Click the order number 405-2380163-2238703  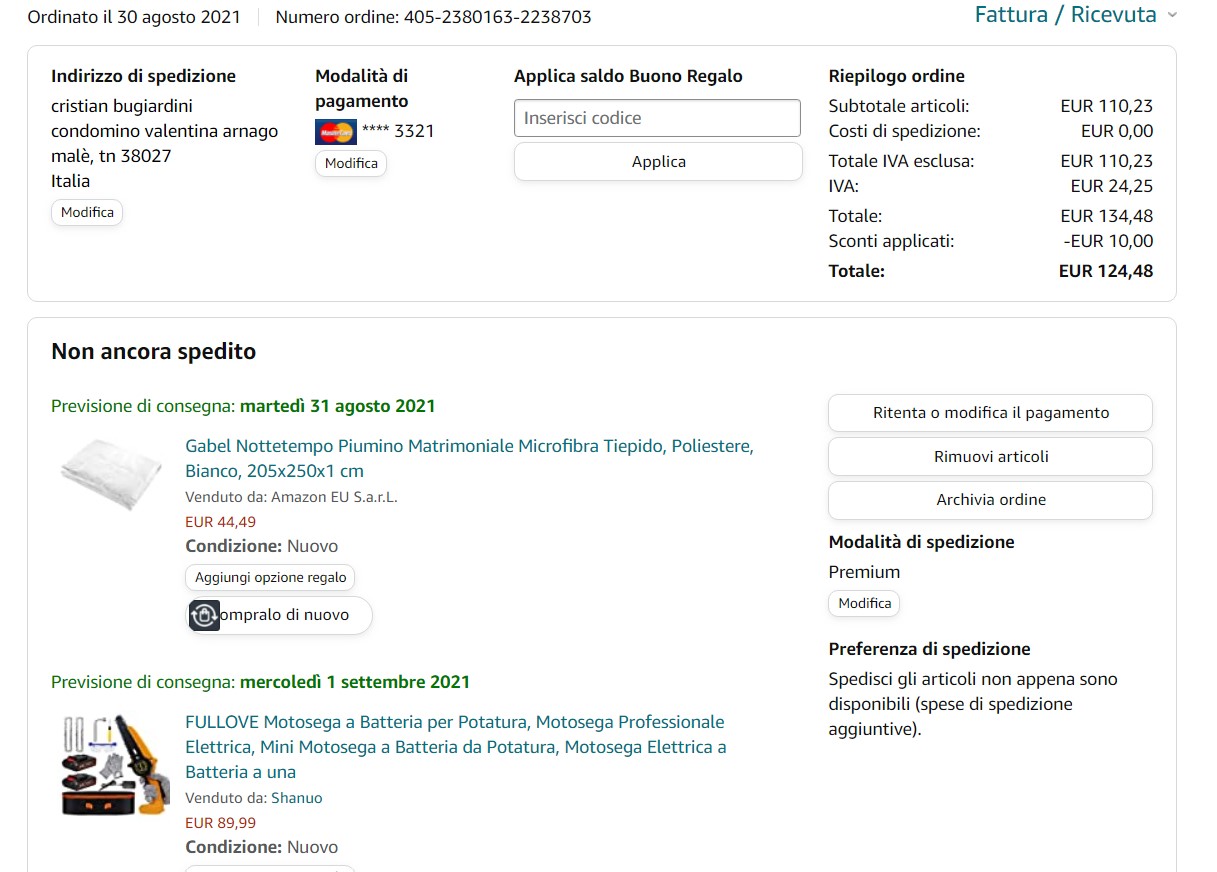point(497,17)
